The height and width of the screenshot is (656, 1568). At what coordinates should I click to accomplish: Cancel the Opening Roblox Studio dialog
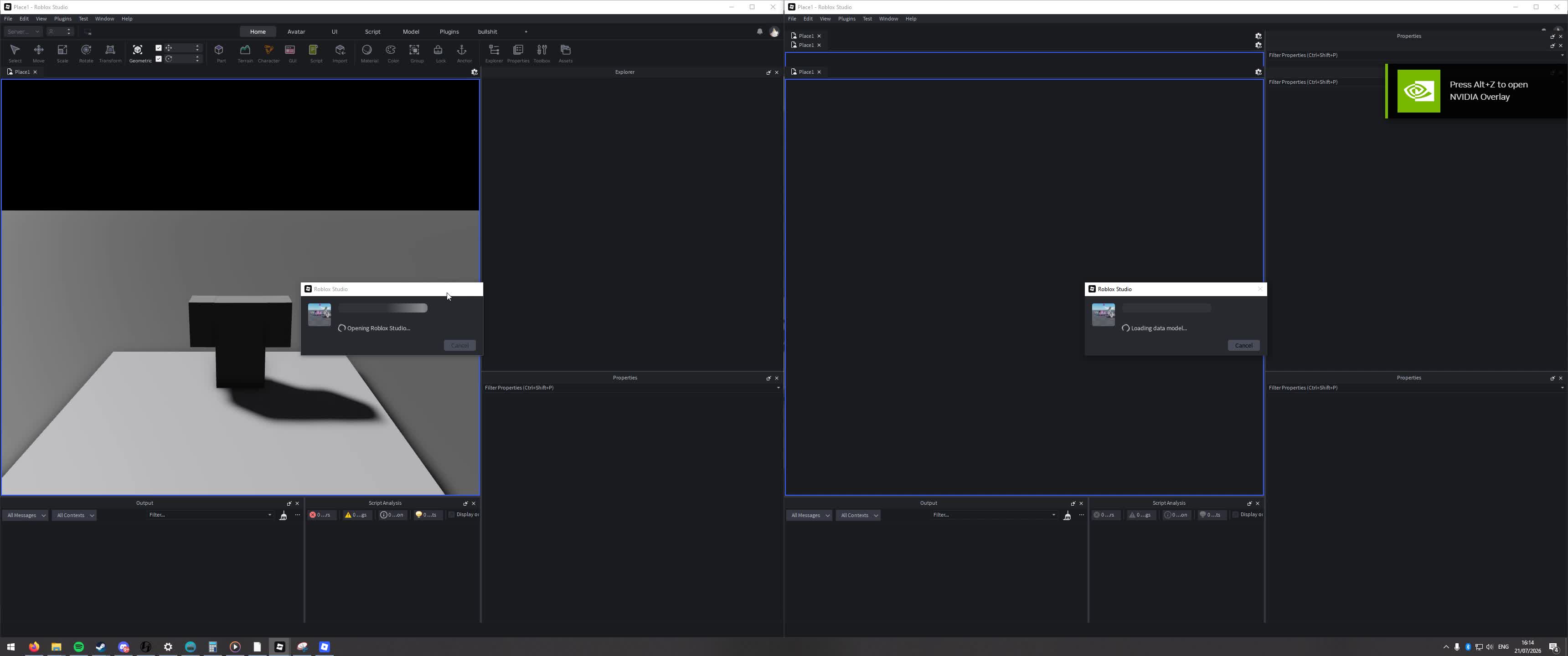click(459, 346)
